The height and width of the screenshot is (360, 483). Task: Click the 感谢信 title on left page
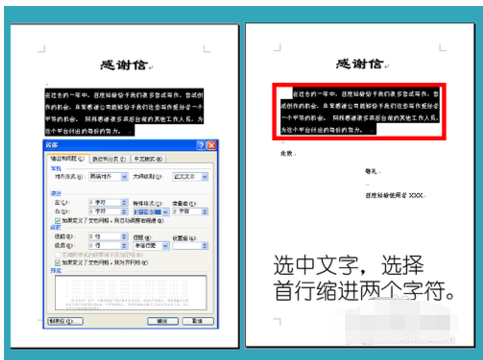pyautogui.click(x=124, y=65)
